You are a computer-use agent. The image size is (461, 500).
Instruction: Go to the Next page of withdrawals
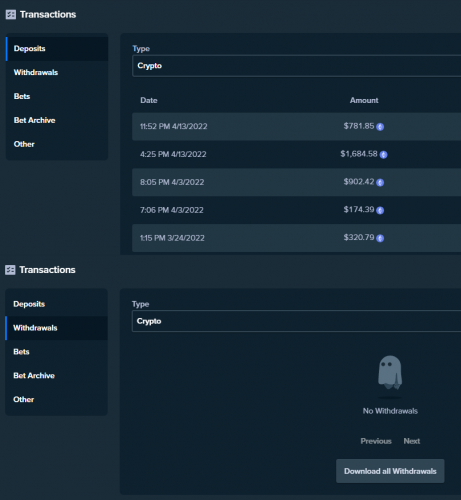[412, 441]
